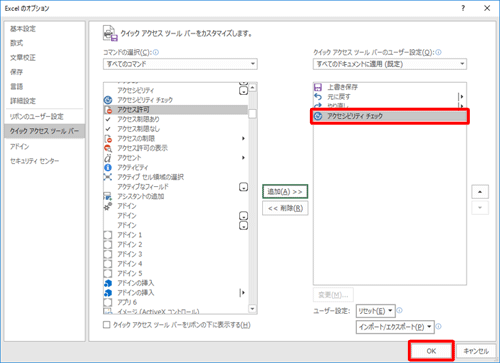Select 元に戻す in the toolbar list
The image size is (500, 363).
click(389, 97)
